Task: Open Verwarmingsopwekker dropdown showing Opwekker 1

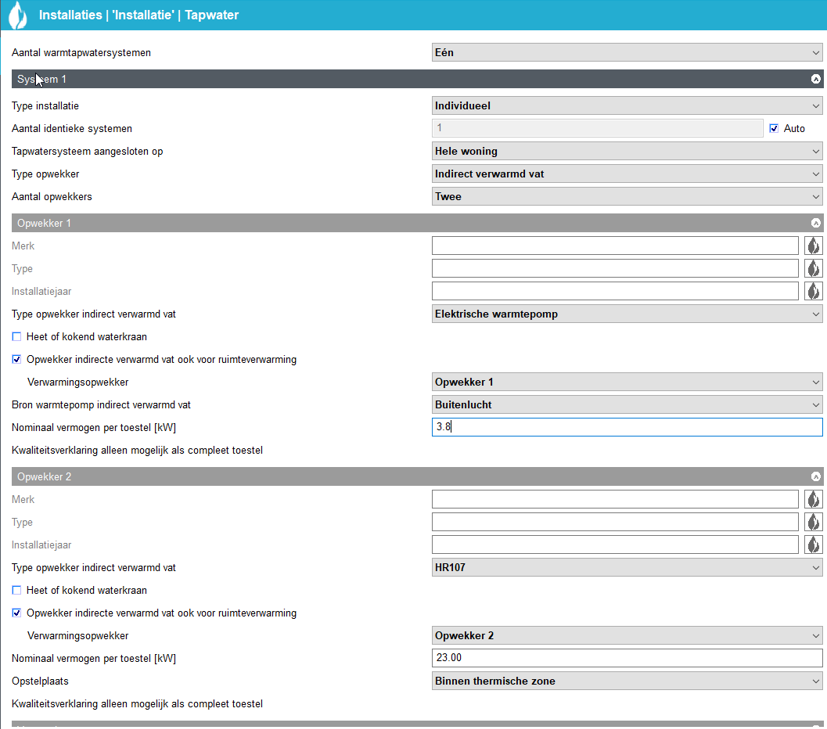Action: [627, 382]
